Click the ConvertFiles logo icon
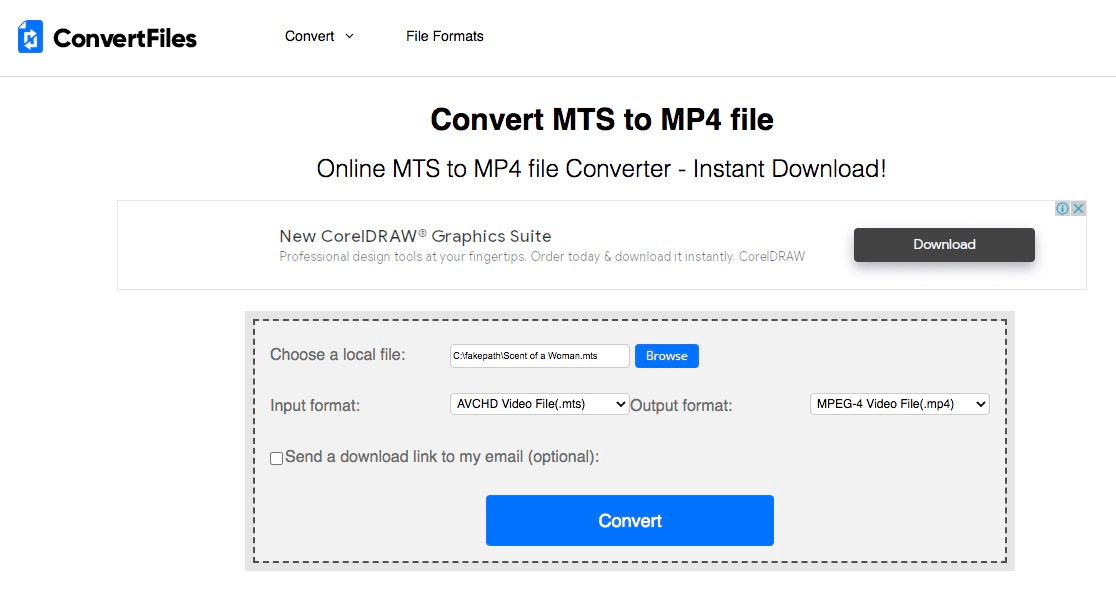Viewport: 1116px width, 590px height. pos(31,37)
